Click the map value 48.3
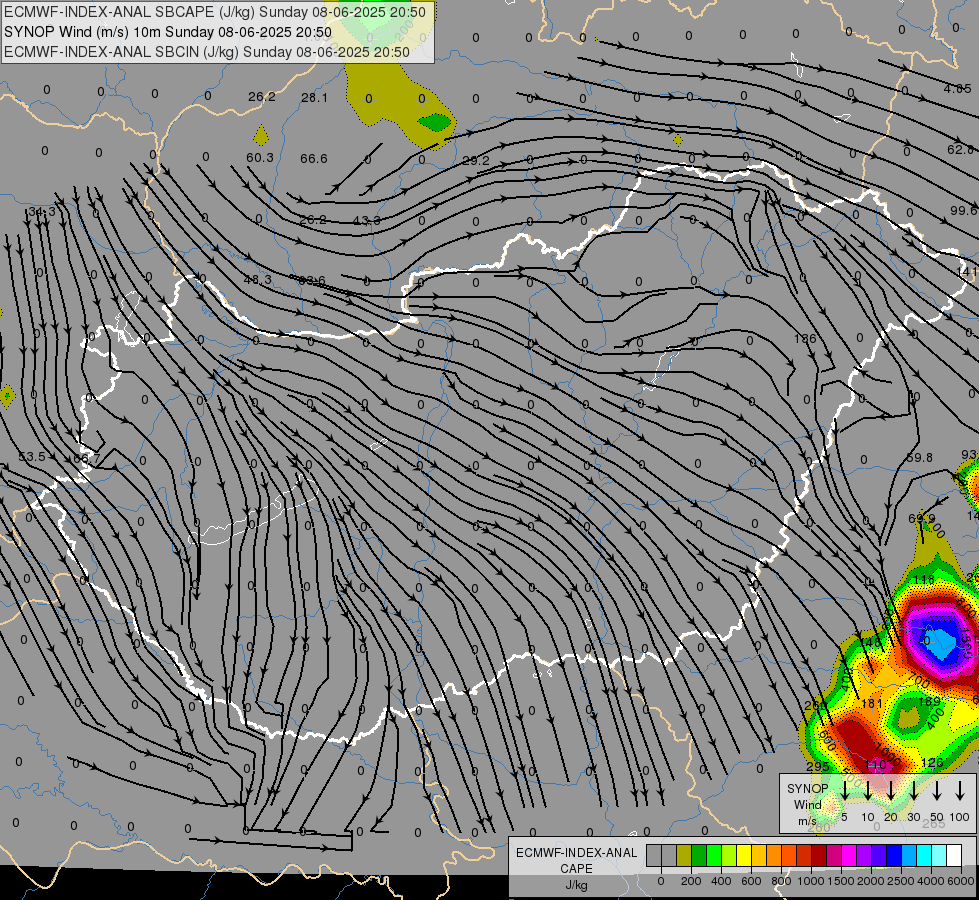Image resolution: width=979 pixels, height=900 pixels. [x=257, y=280]
